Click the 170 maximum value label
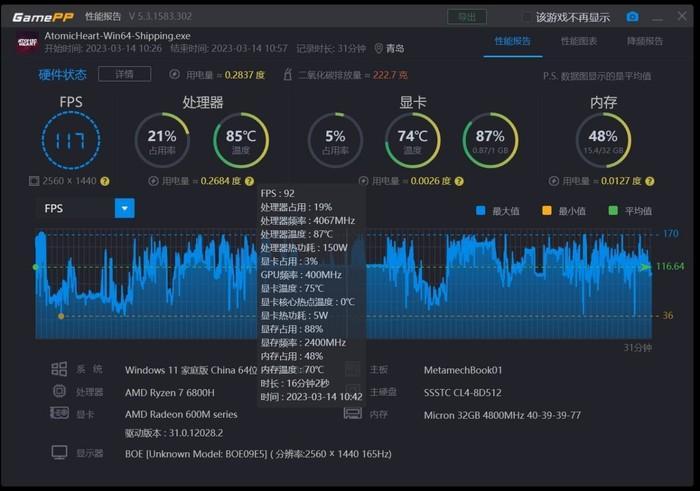This screenshot has height=491, width=700. (x=671, y=233)
